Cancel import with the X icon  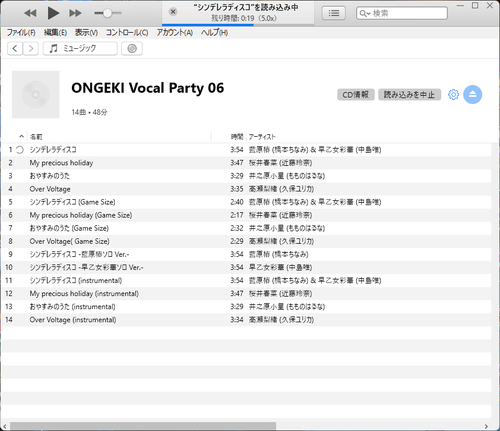point(173,12)
